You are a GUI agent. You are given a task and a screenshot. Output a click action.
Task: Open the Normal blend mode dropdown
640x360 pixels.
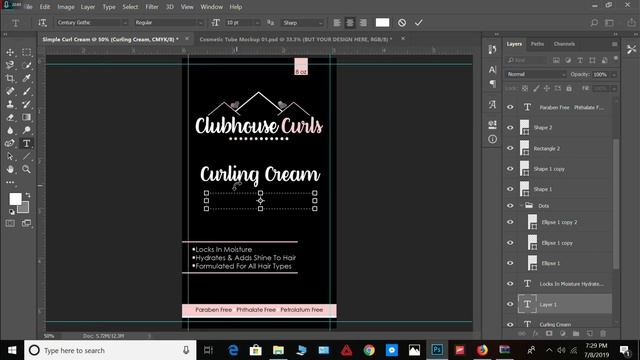[536, 74]
